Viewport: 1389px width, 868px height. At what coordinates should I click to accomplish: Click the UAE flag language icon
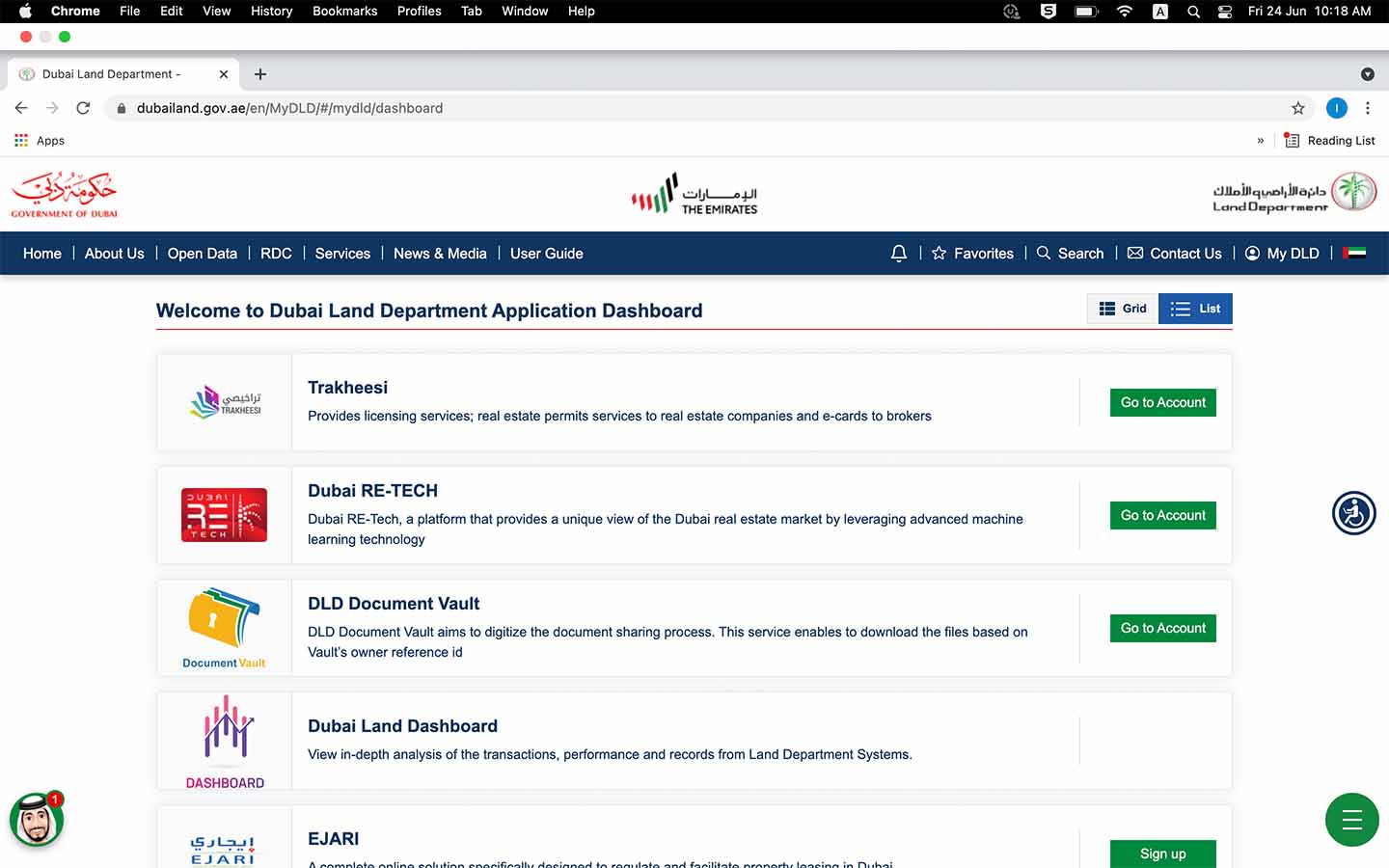click(1354, 254)
